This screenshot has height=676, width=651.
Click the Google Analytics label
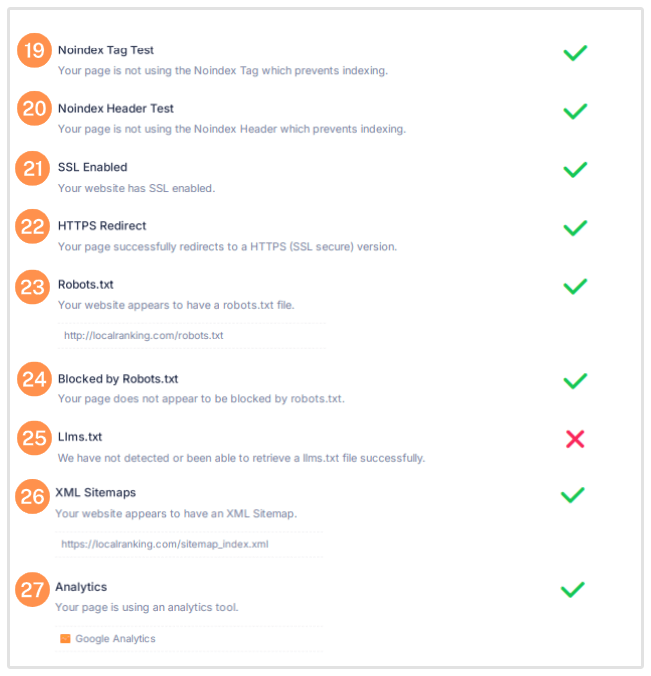coord(115,639)
